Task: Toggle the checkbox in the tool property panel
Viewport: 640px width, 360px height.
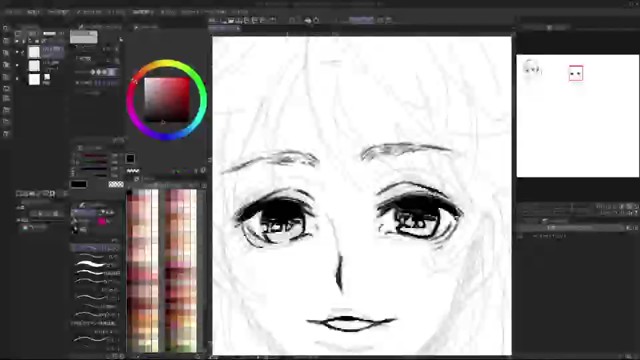Action: point(25,227)
